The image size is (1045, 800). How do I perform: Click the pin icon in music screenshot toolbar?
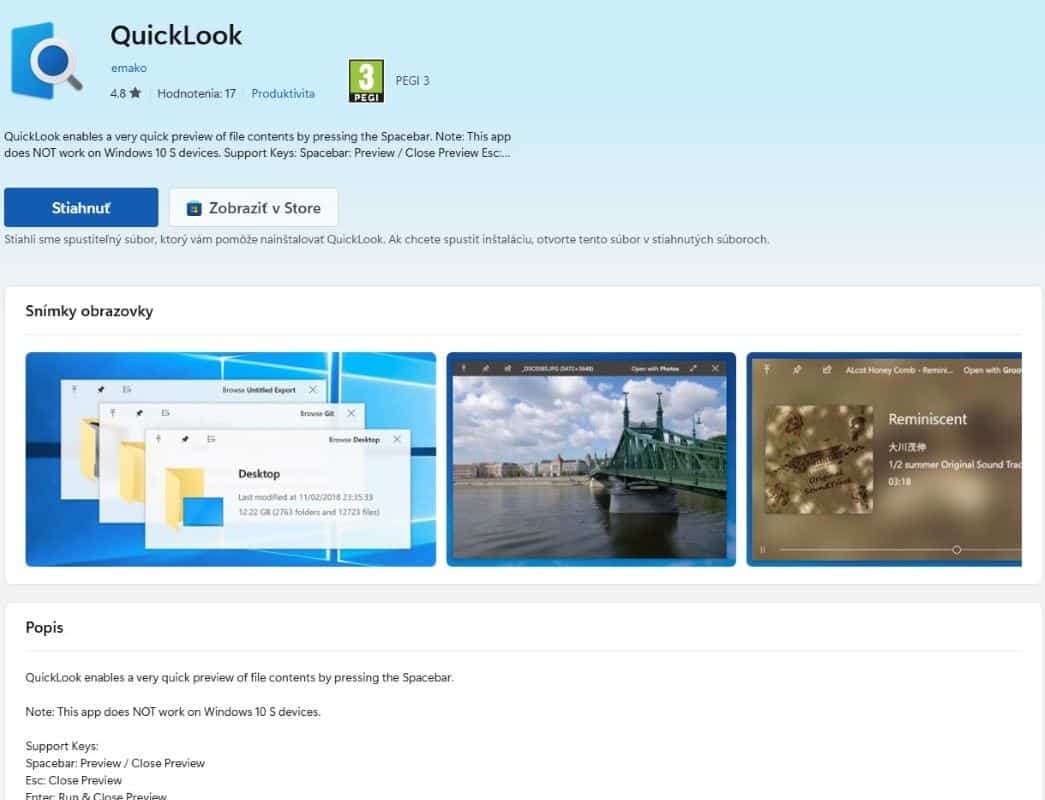[x=797, y=369]
